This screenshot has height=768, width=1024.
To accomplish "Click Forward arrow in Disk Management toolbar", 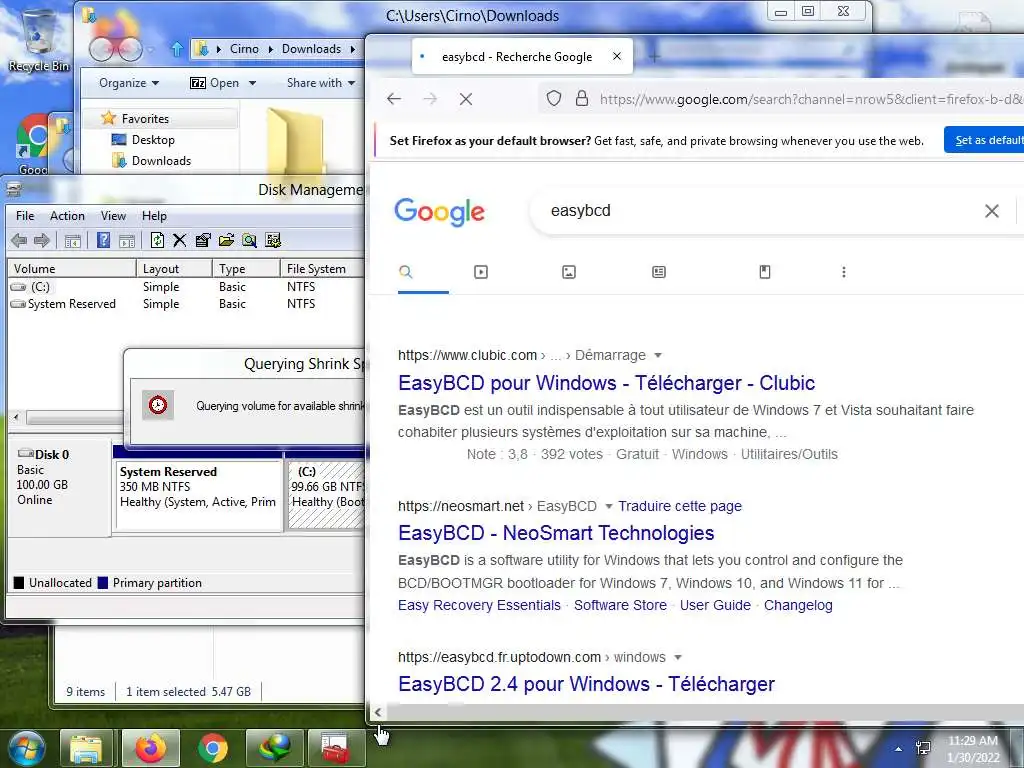I will pos(42,240).
